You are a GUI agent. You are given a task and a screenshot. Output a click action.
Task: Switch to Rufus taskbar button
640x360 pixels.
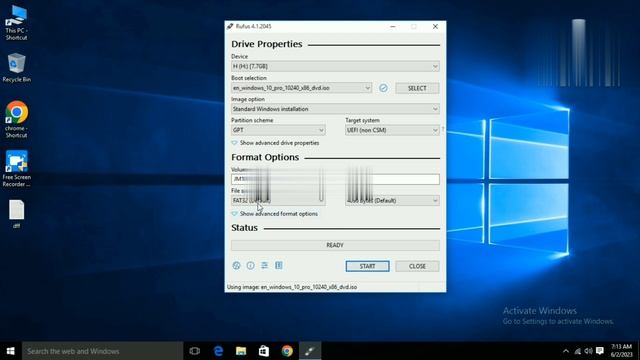click(310, 351)
